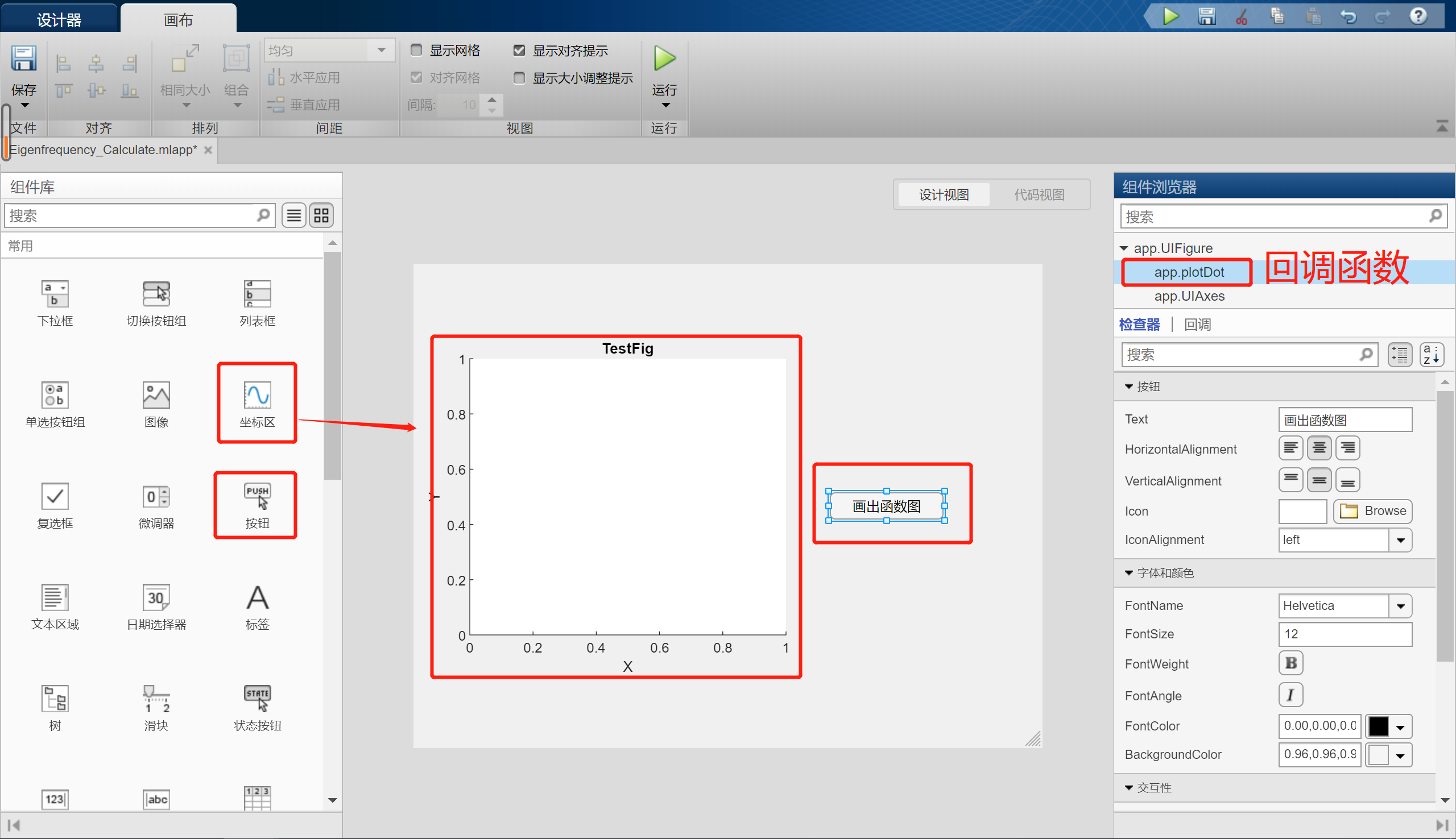1456x839 pixels.
Task: Apply italic FontAngle styling
Action: coord(1290,695)
